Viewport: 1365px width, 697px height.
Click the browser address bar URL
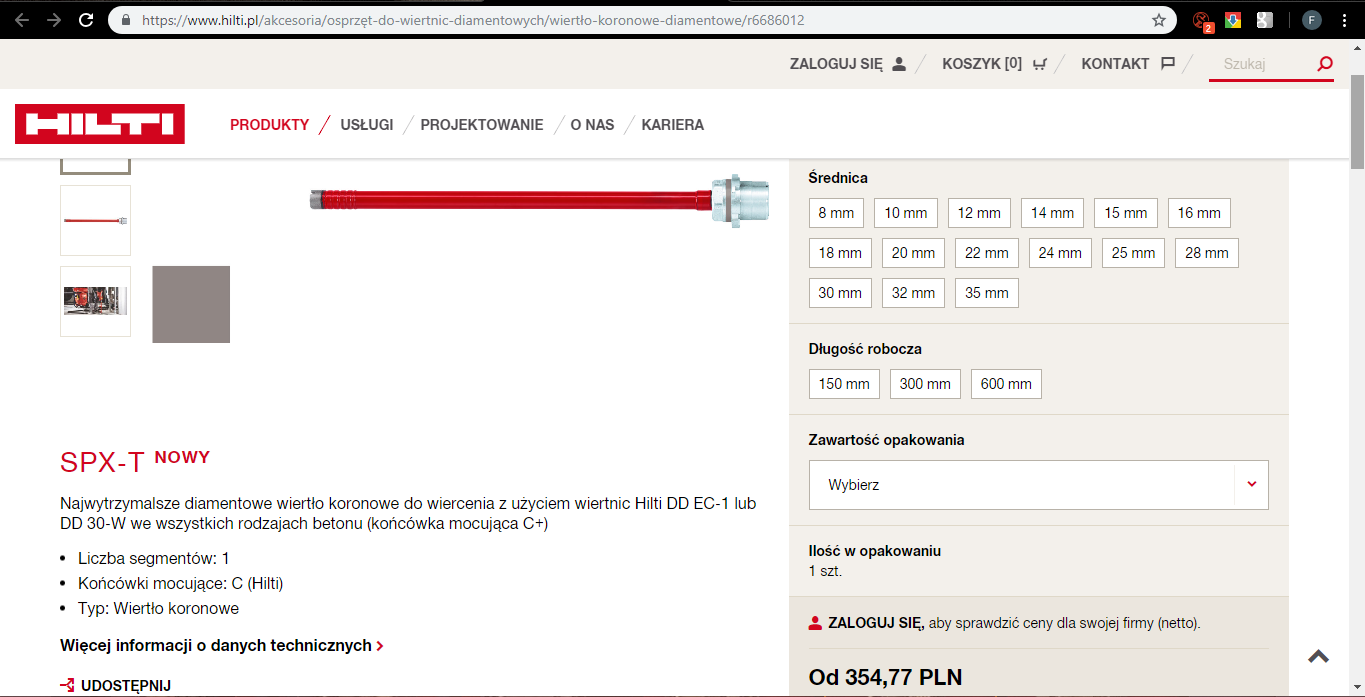(x=473, y=20)
